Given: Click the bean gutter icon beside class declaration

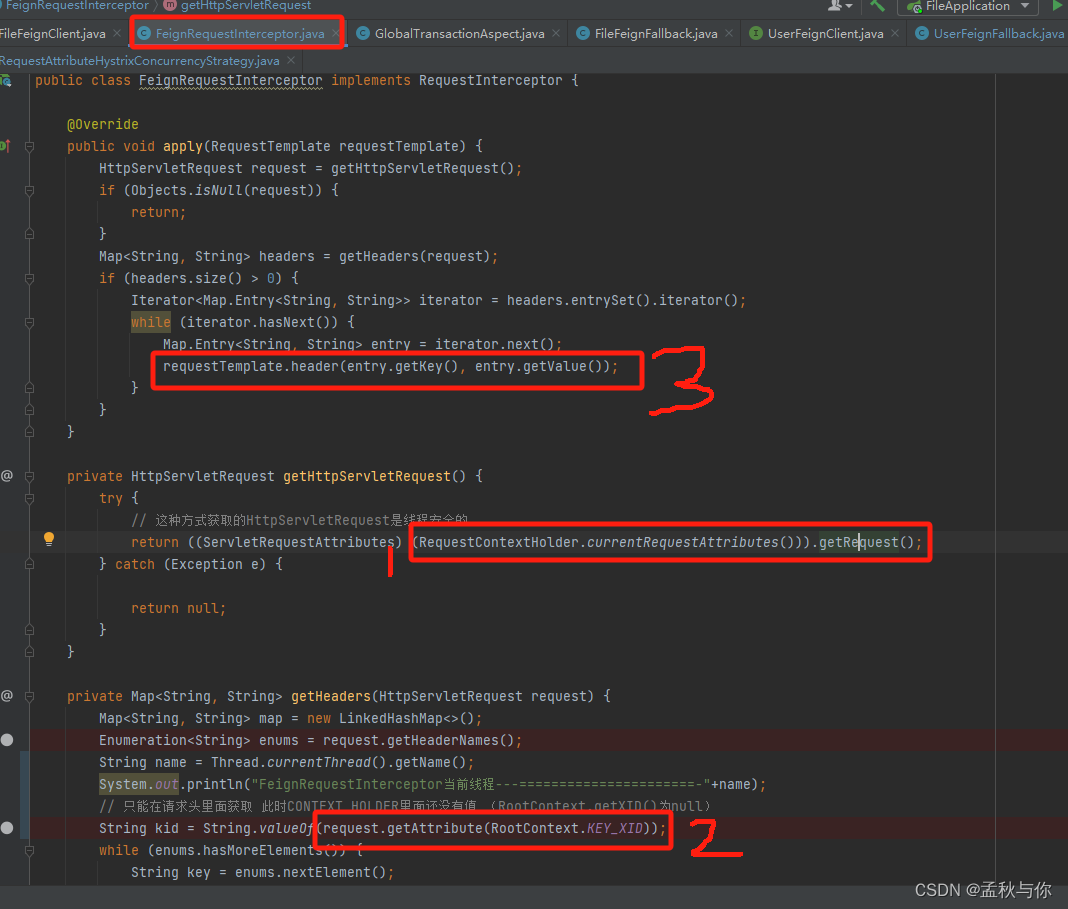Looking at the screenshot, I should [6, 81].
